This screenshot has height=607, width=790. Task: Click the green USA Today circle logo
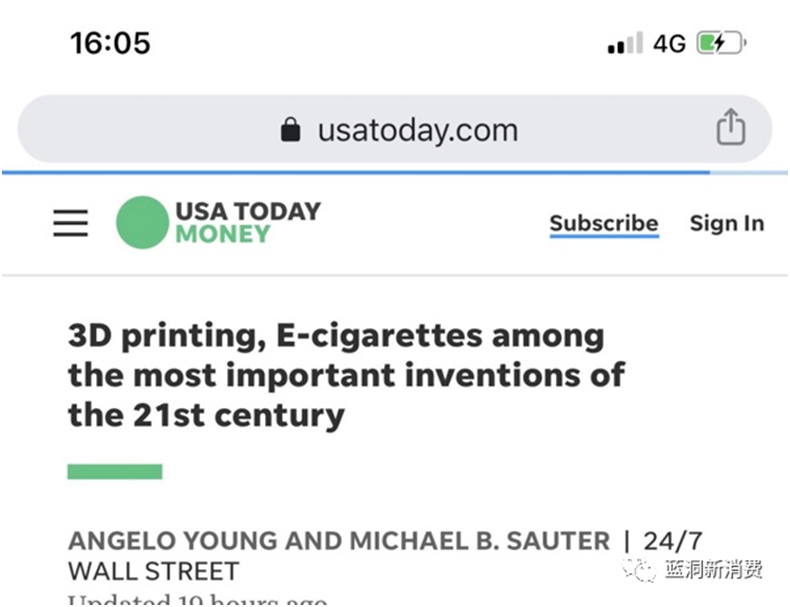pos(142,222)
